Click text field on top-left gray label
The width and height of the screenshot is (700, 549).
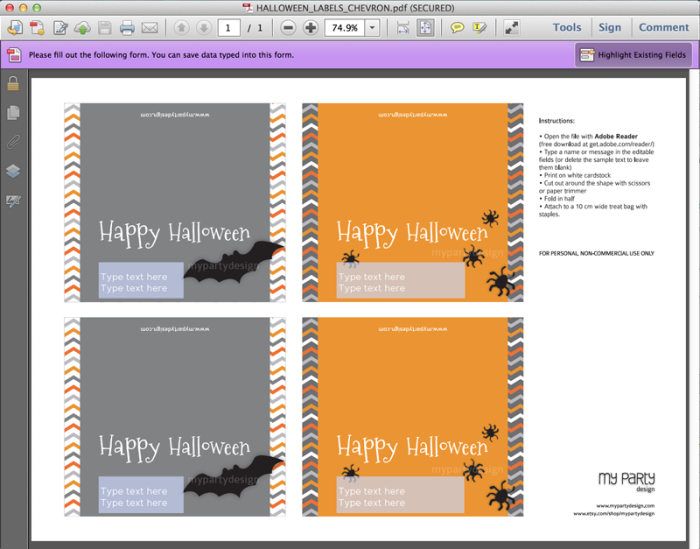pos(141,282)
